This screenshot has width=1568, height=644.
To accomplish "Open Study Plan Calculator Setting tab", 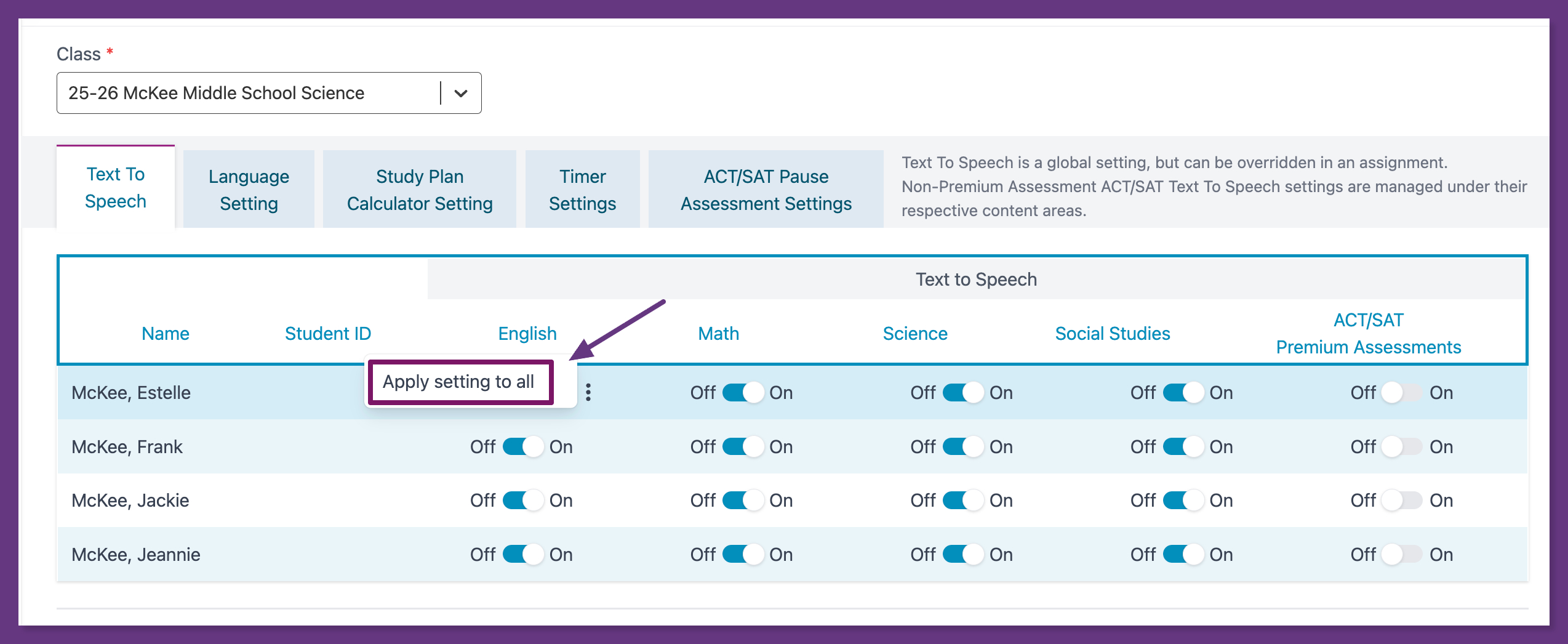I will pyautogui.click(x=419, y=190).
